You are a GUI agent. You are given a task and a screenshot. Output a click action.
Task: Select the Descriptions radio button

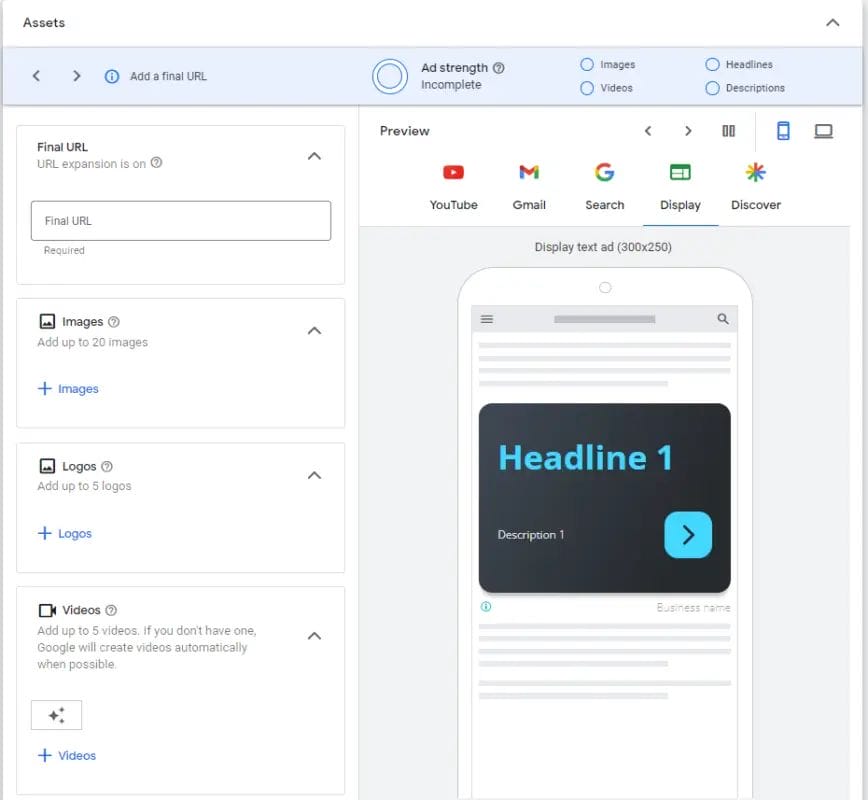[712, 87]
